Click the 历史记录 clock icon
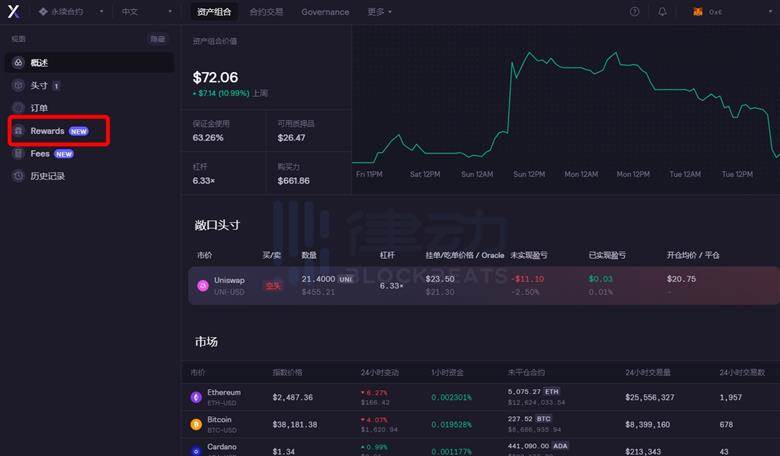 18,176
